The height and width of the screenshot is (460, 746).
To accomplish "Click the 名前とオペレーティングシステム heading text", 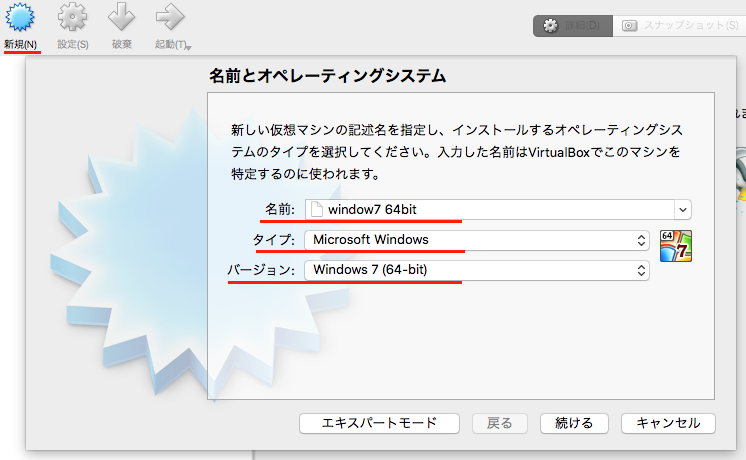I will pyautogui.click(x=327, y=76).
